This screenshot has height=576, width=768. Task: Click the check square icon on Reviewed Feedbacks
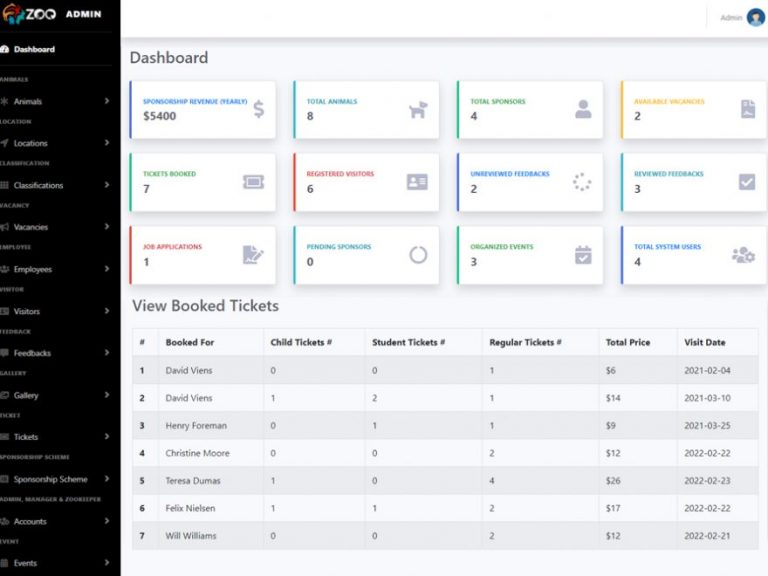(x=747, y=182)
